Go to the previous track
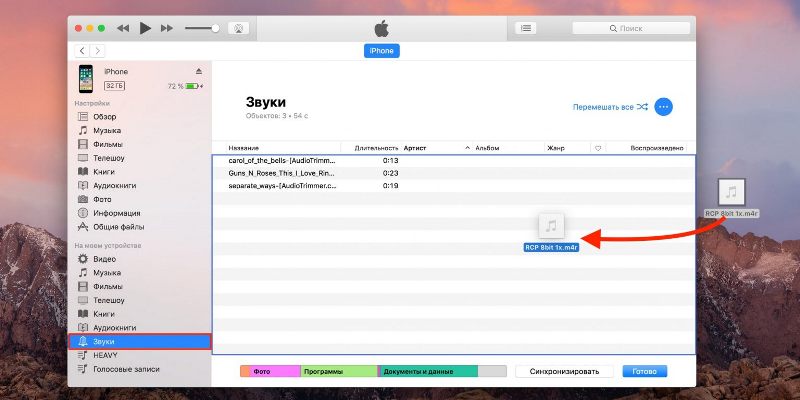 click(123, 29)
